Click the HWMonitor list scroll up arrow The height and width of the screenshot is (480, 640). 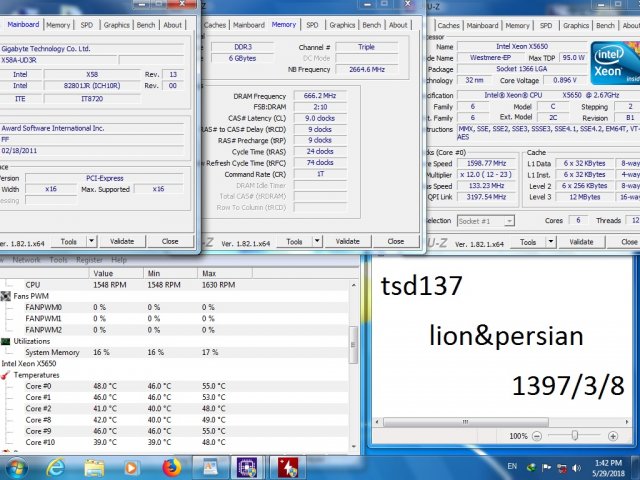click(353, 285)
